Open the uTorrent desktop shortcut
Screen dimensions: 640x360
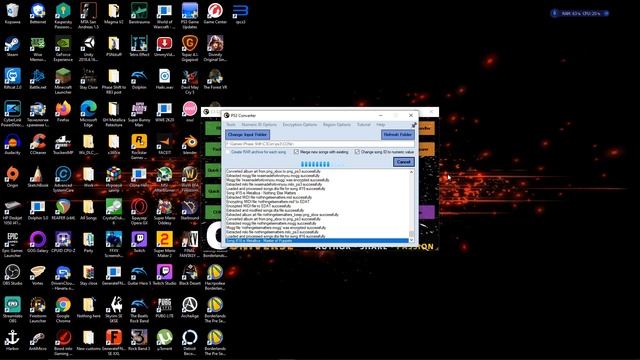pos(164,340)
